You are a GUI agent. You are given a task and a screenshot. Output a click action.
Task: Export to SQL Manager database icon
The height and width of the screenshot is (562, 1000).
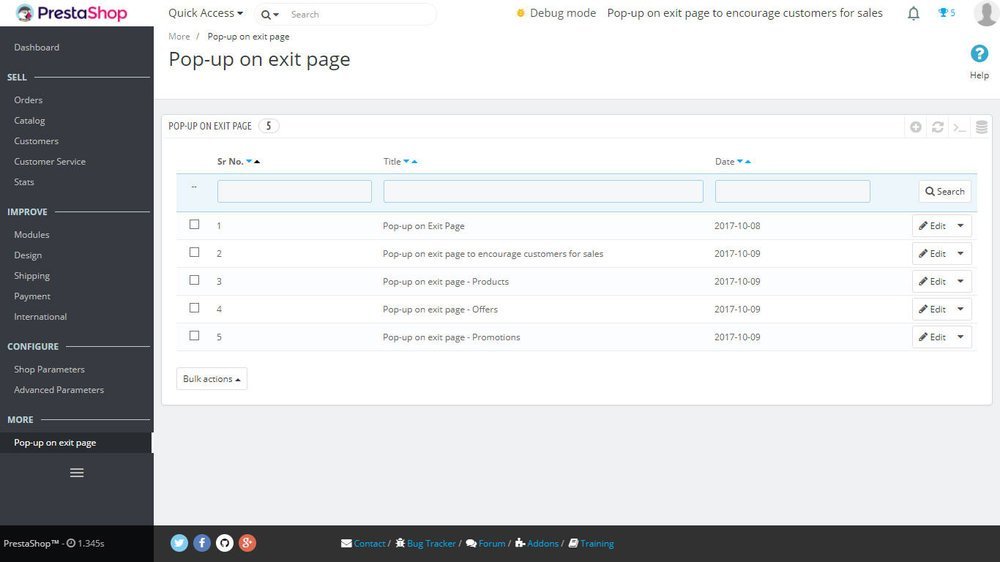coord(982,127)
